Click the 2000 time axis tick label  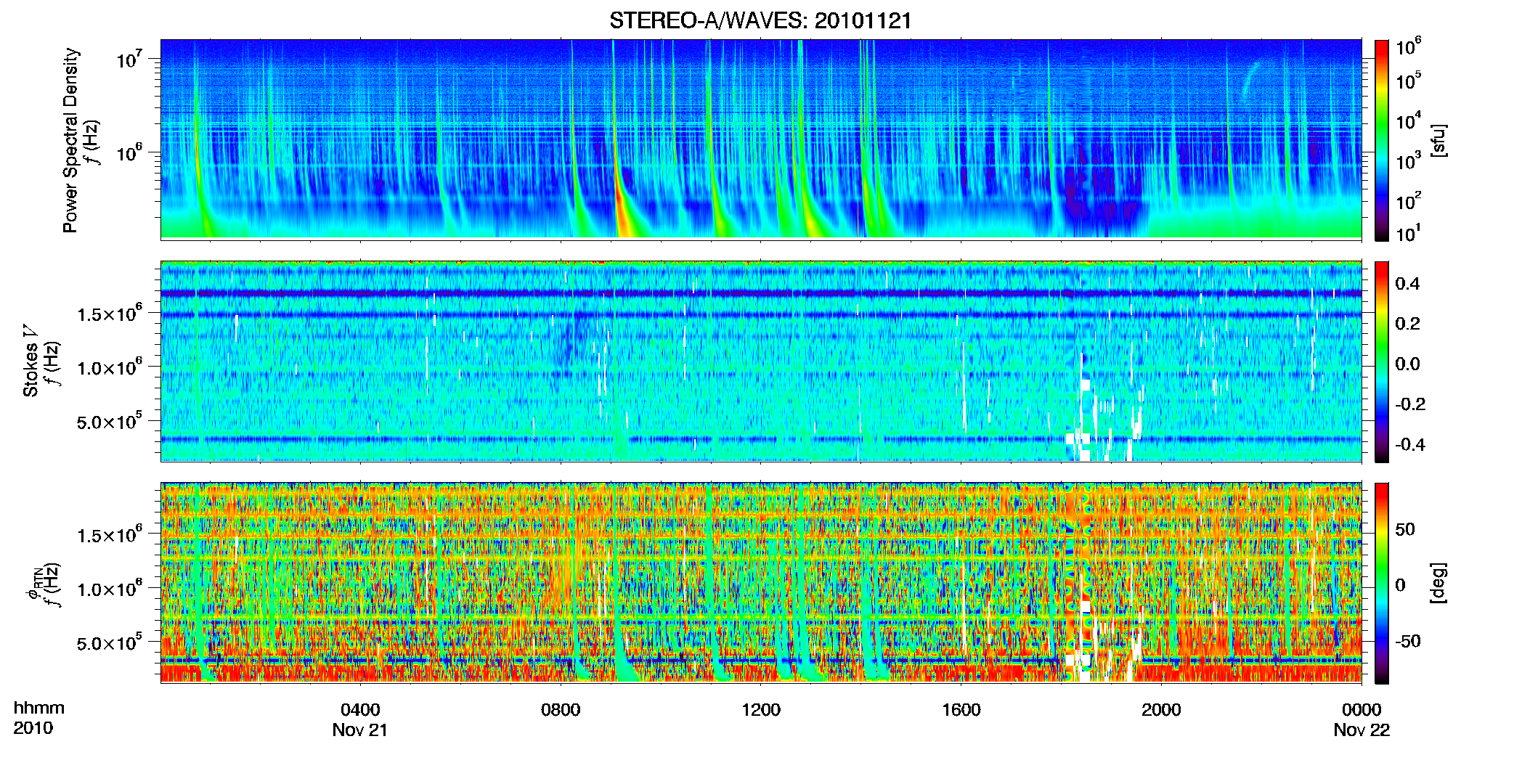(1161, 709)
